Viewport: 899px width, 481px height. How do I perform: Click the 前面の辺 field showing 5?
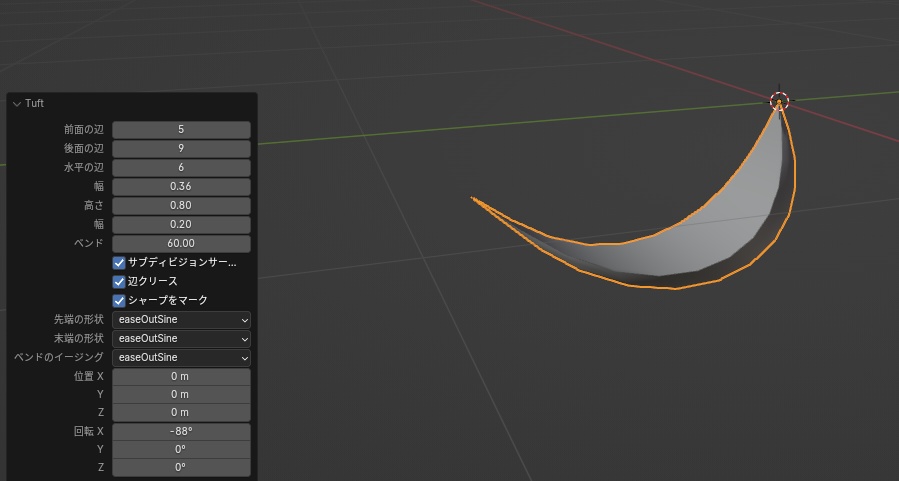pos(181,130)
